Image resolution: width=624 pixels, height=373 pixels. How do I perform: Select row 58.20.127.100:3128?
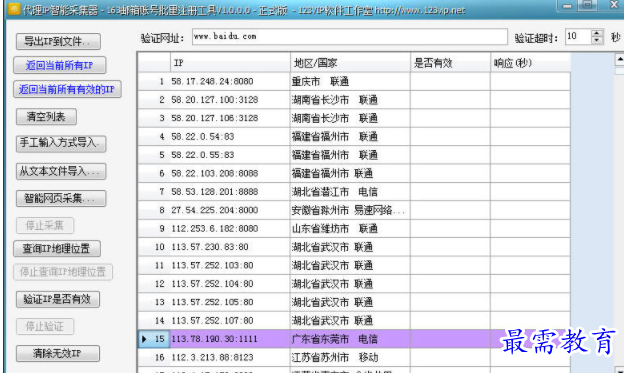click(x=354, y=100)
